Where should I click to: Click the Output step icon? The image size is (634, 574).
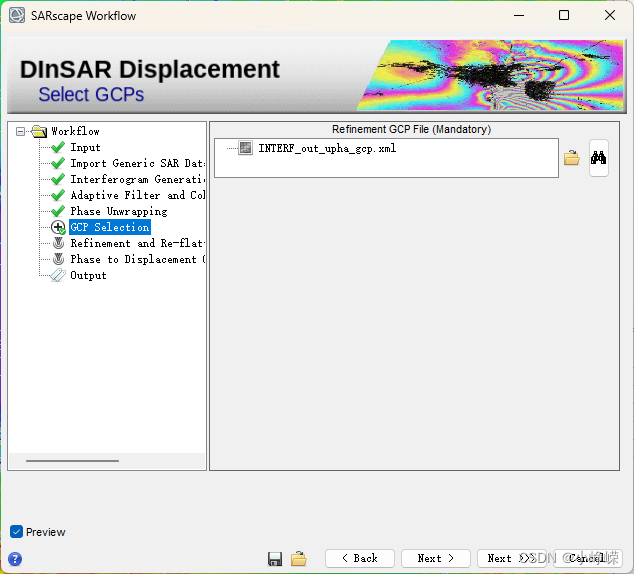tap(58, 275)
